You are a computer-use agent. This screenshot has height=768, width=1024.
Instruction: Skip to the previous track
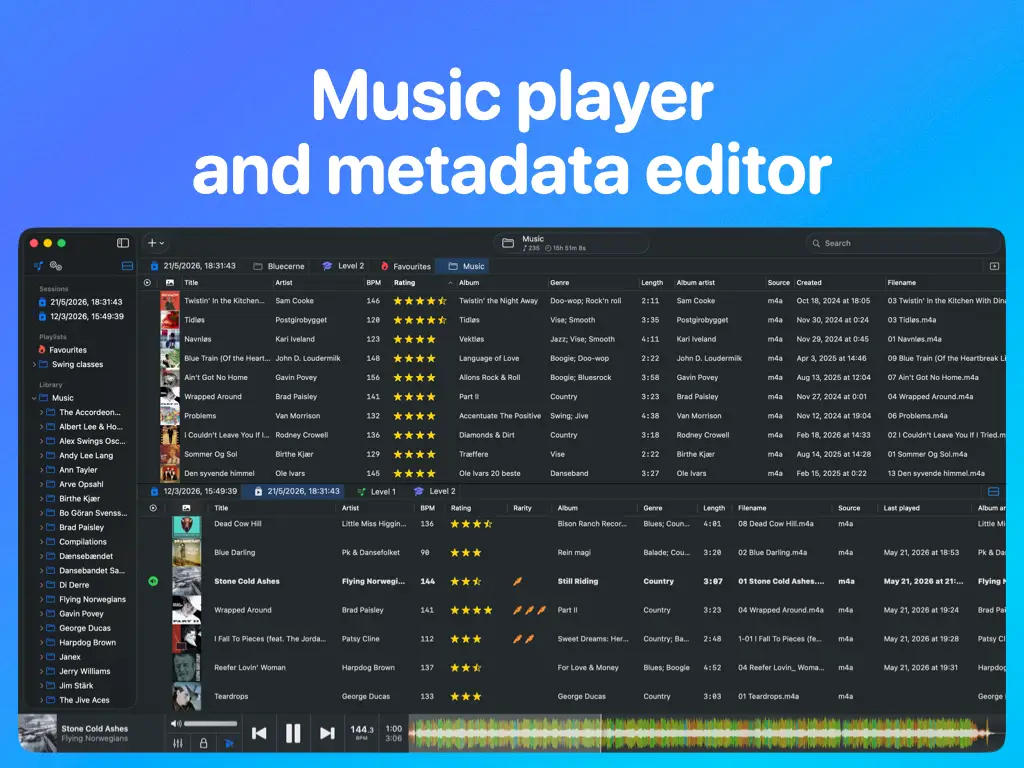coord(259,733)
